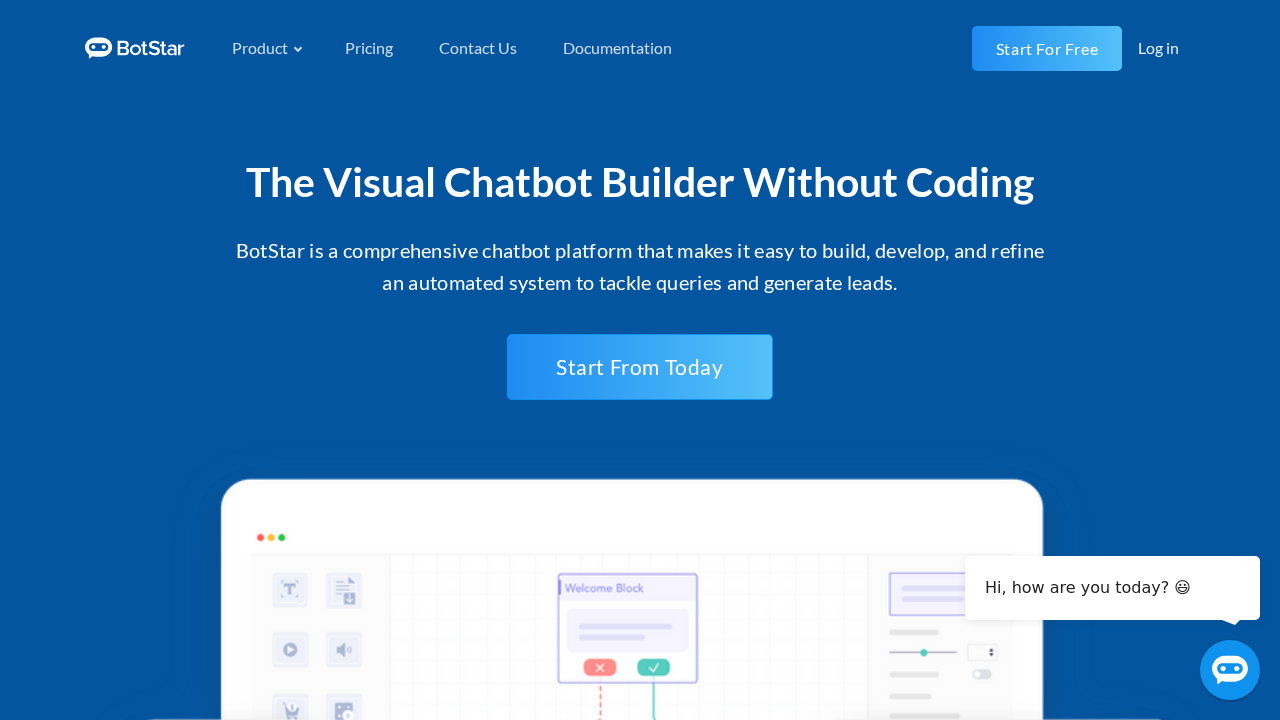Click the Log in link

pos(1158,48)
